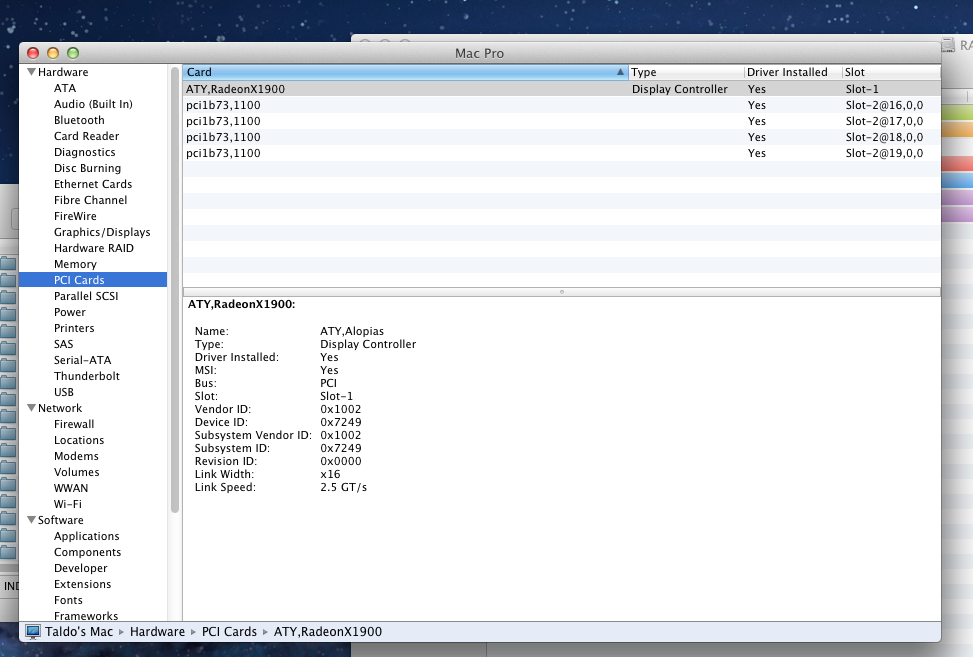Click the split pane divider handle
The height and width of the screenshot is (657, 973).
[562, 292]
